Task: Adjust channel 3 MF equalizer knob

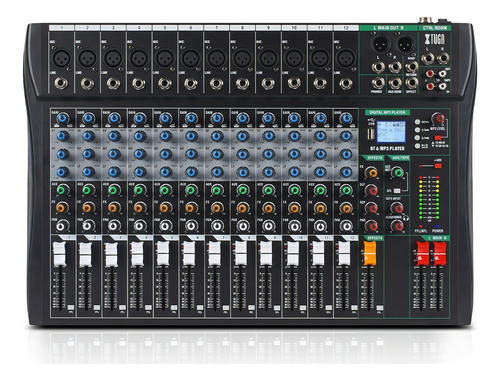Action: [114, 154]
